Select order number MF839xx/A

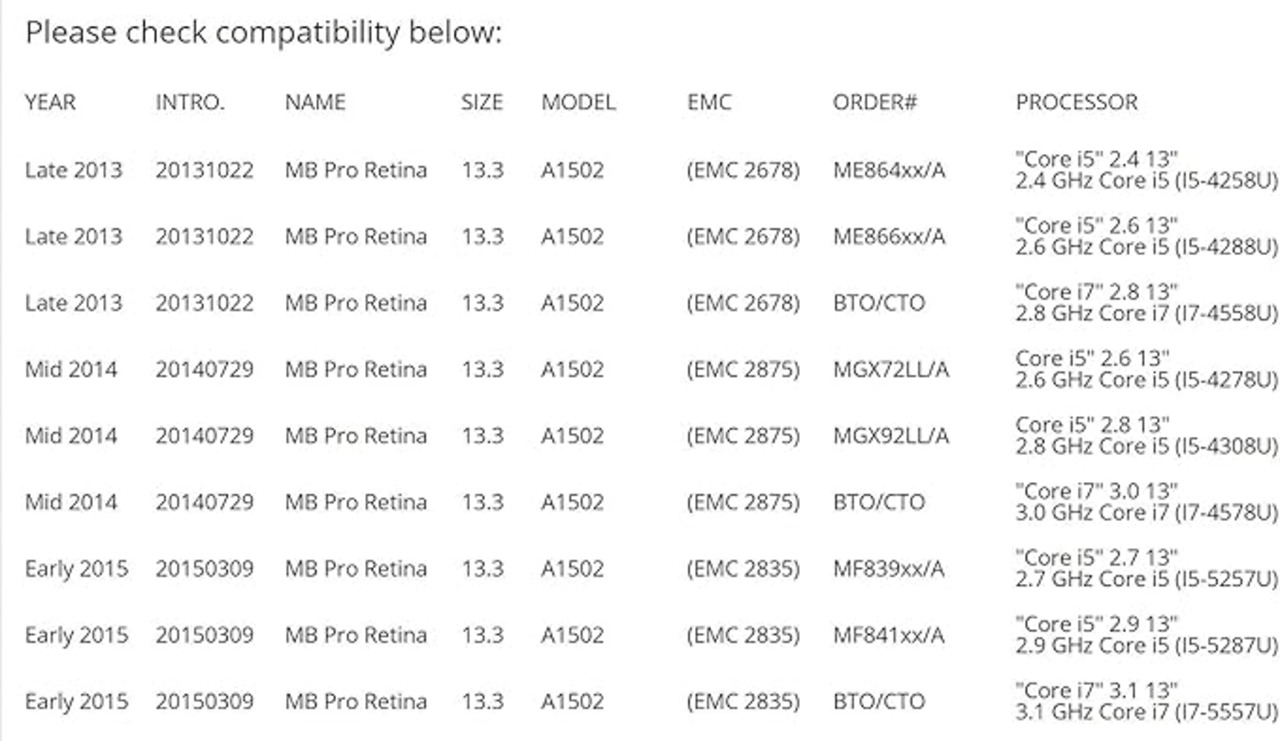[x=888, y=569]
